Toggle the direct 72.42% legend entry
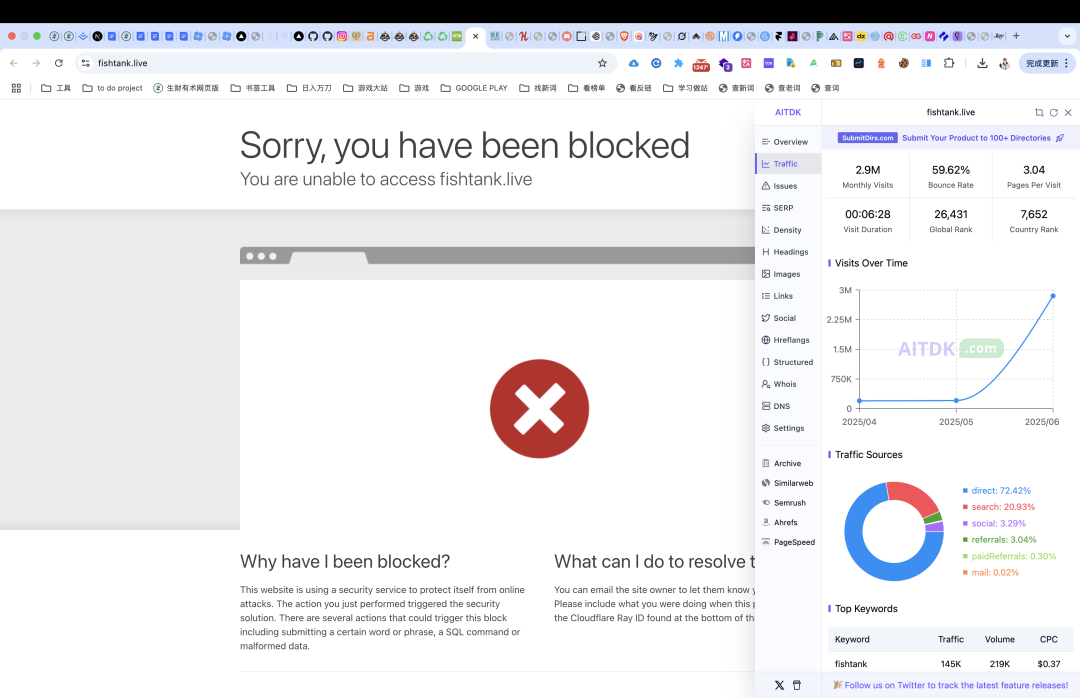 tap(997, 491)
